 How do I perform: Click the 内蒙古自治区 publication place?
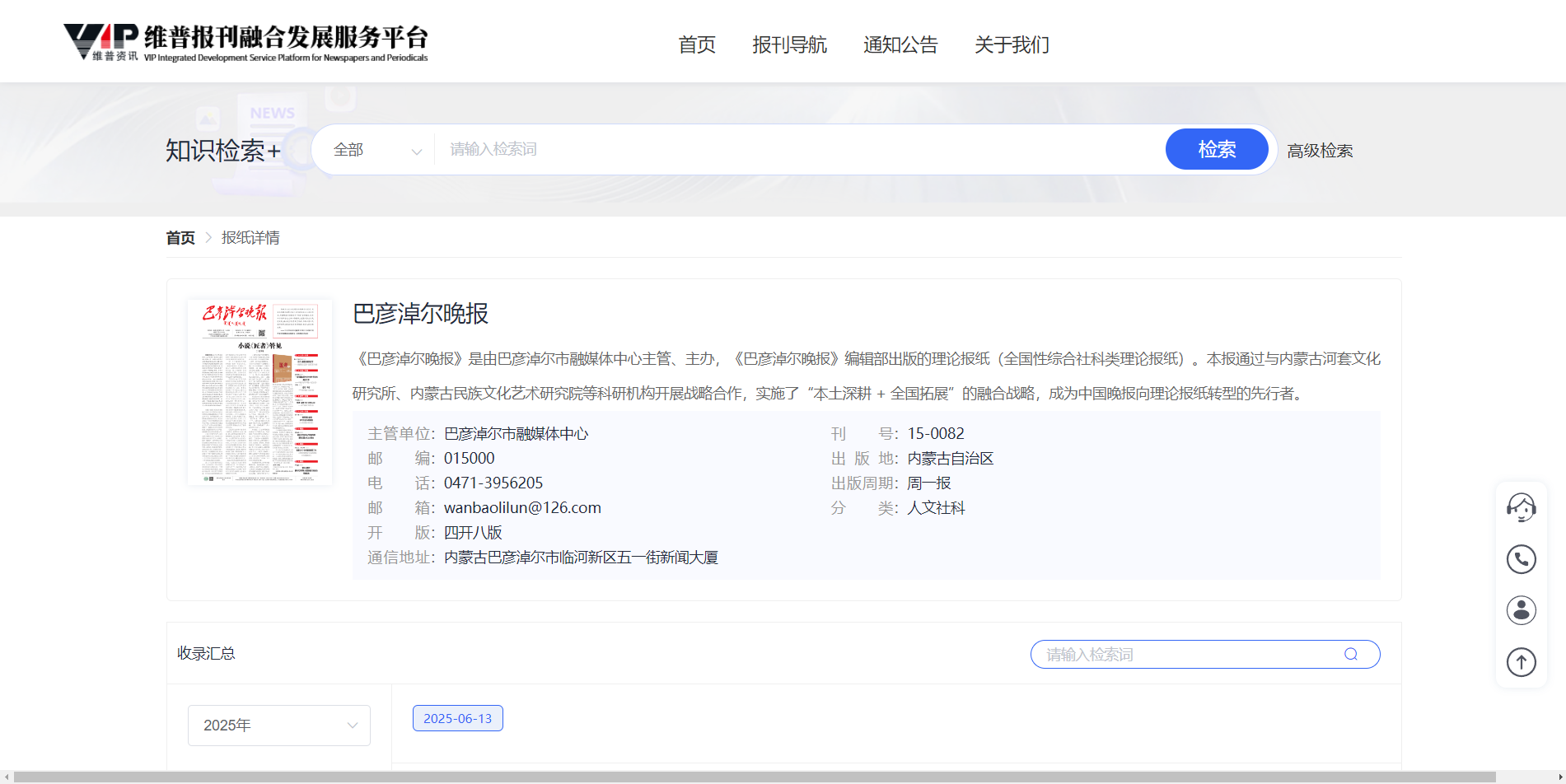tap(951, 459)
